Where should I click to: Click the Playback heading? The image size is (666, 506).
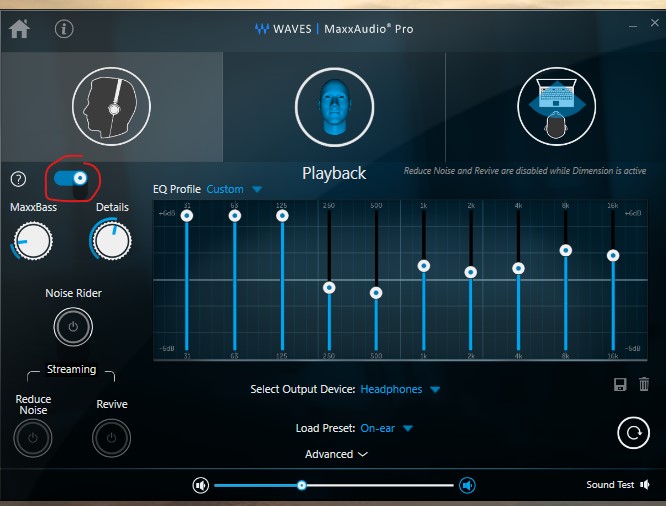click(x=334, y=173)
